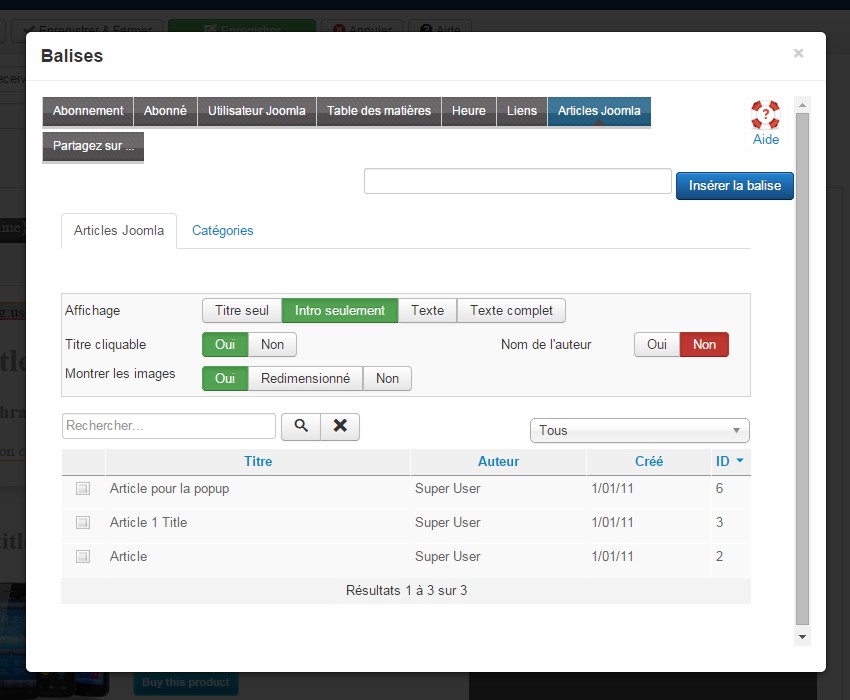The image size is (850, 700).
Task: Select the Articles Joomla sub-tab
Action: [119, 231]
